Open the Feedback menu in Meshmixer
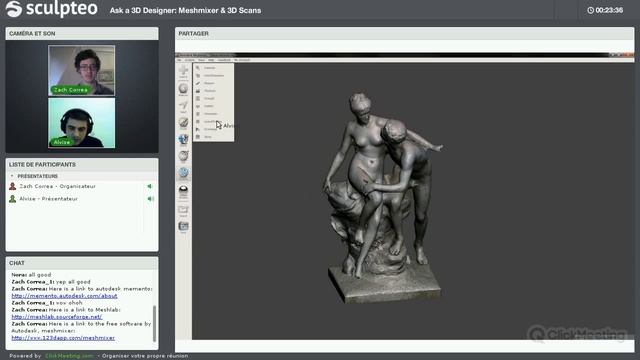Image resolution: width=640 pixels, height=360 pixels. tap(224, 60)
